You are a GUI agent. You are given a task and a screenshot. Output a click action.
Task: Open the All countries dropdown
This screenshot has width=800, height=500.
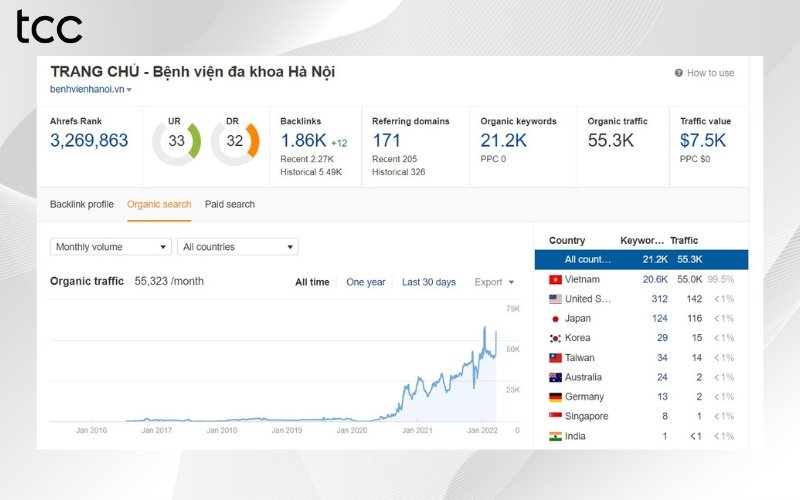(x=238, y=247)
